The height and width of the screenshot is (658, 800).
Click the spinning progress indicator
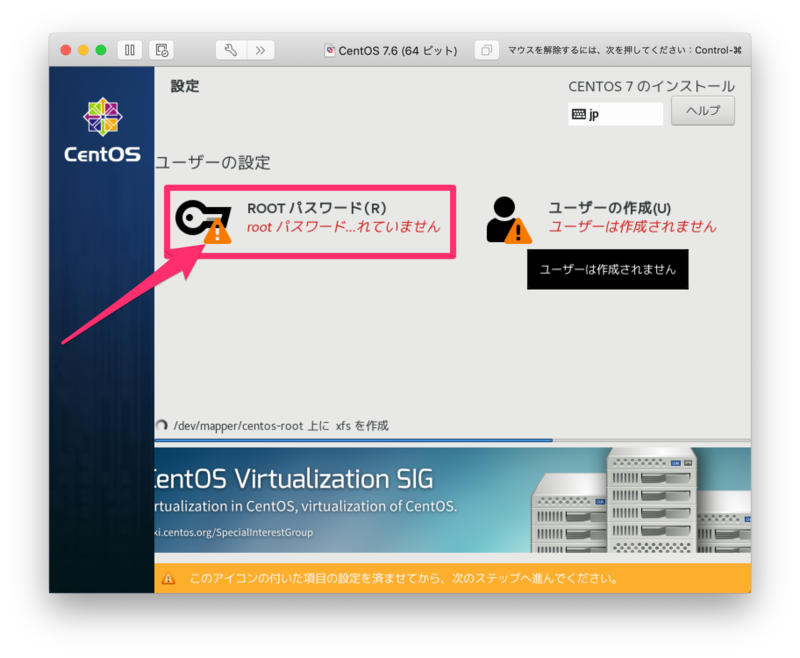click(x=162, y=425)
